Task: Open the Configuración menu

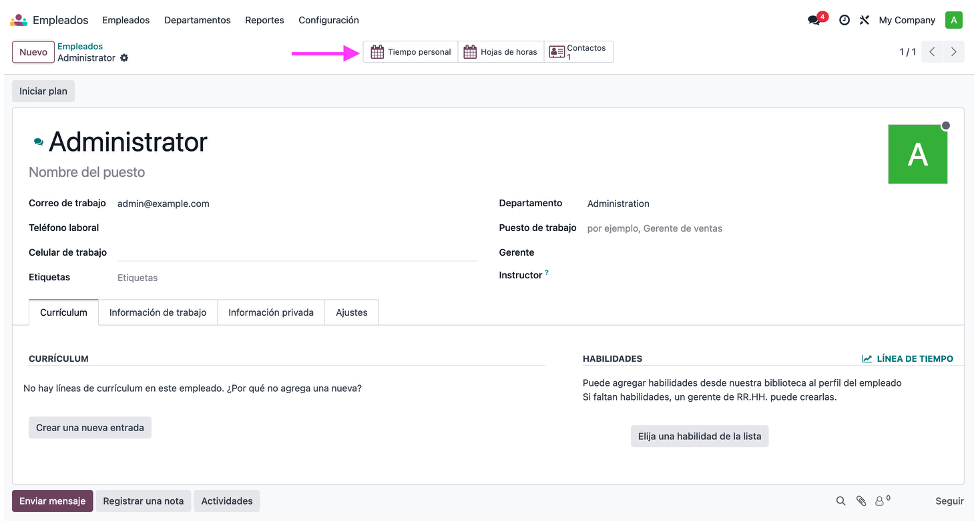Action: click(328, 20)
